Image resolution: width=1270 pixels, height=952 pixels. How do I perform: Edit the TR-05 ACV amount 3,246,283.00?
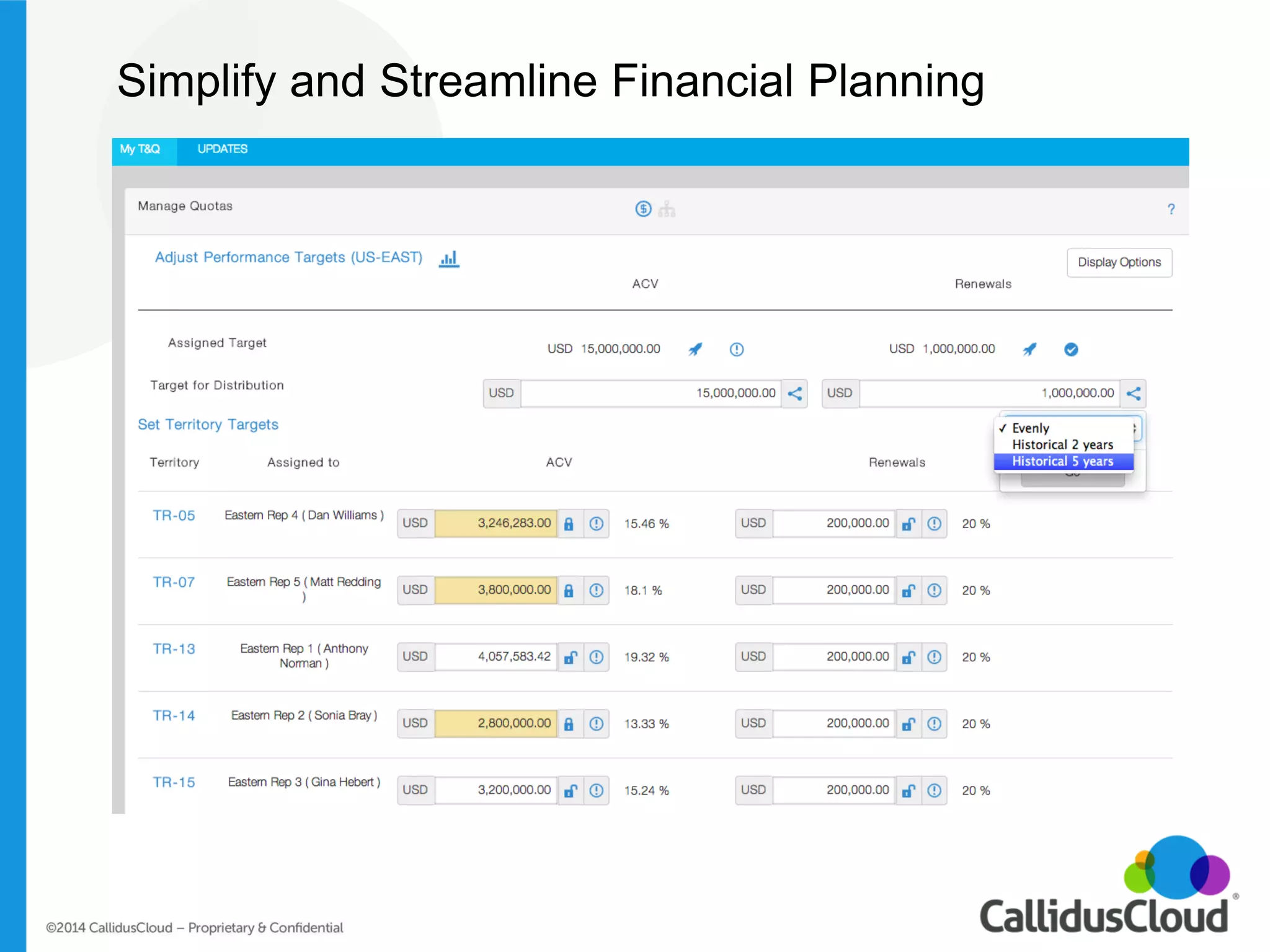(496, 524)
